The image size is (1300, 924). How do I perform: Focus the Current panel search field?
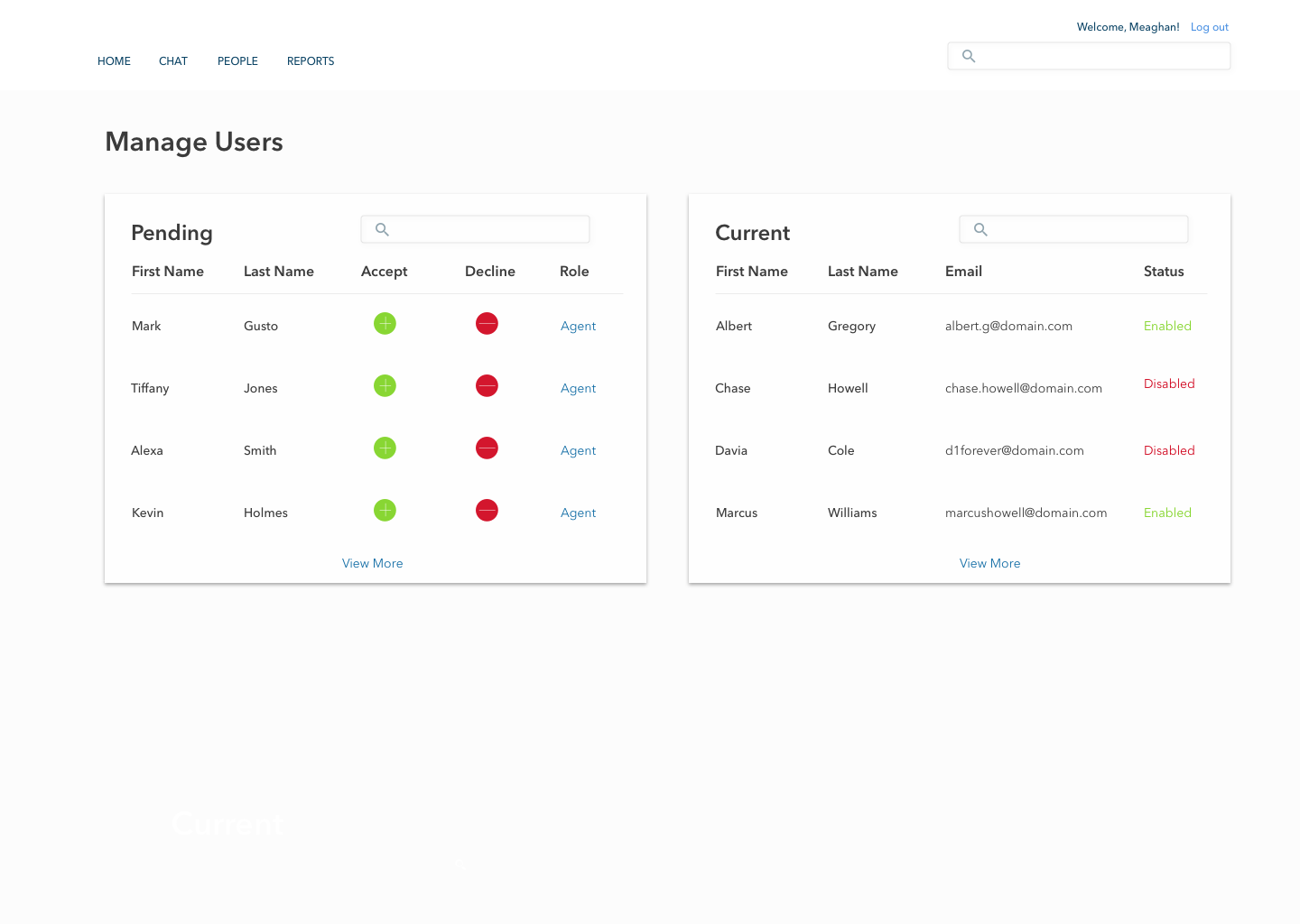(x=1073, y=229)
